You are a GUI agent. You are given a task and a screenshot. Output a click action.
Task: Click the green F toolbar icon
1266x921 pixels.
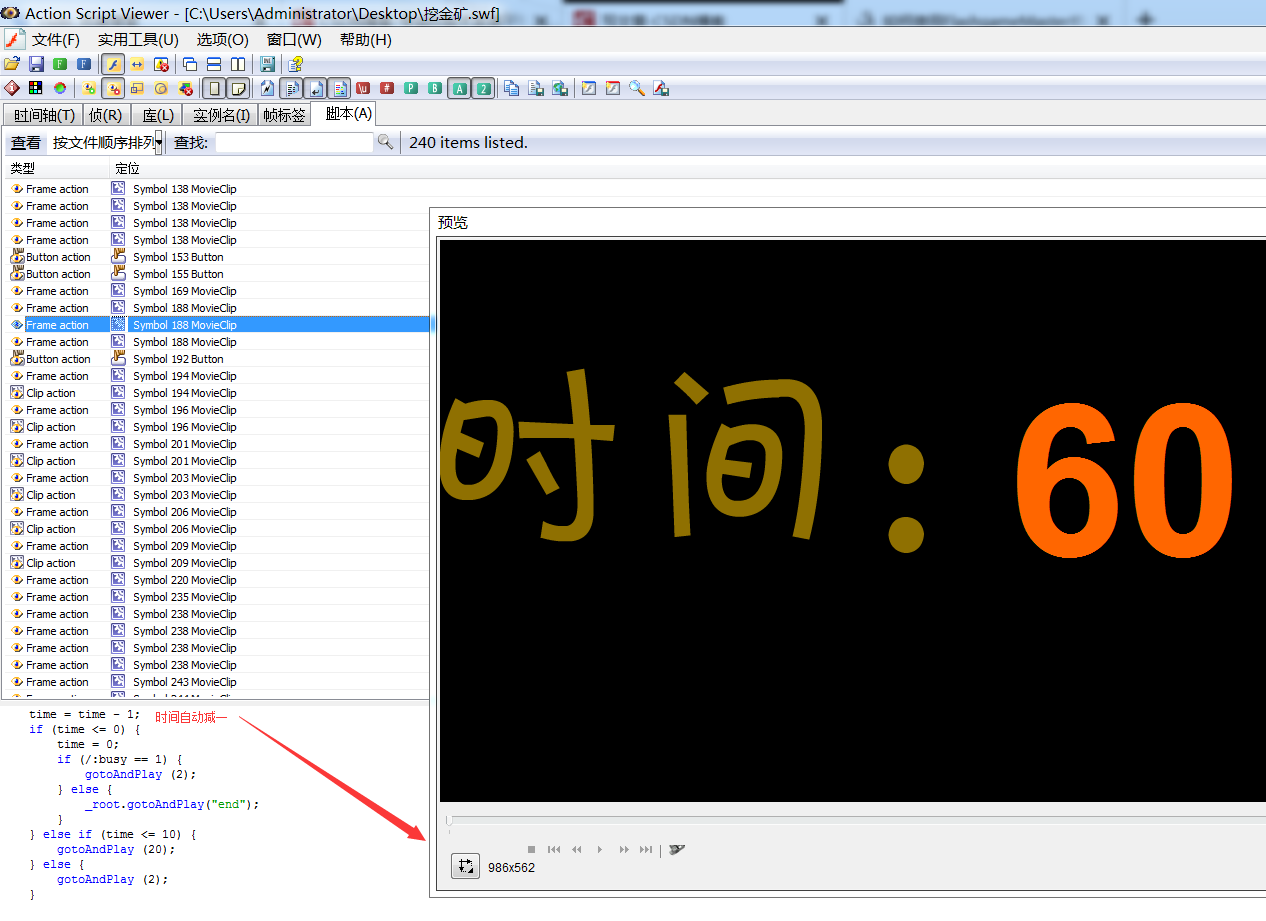[60, 64]
